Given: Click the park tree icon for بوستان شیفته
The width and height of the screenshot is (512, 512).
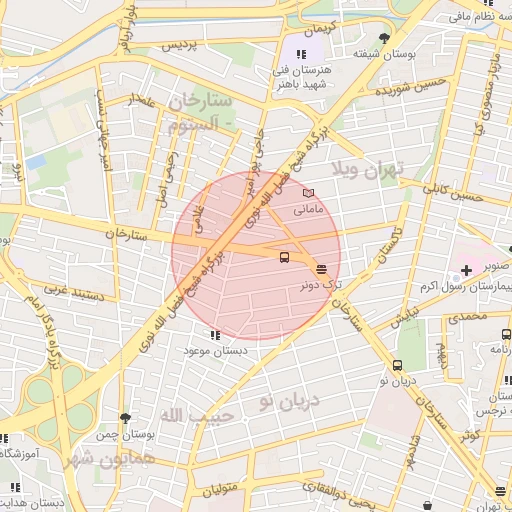Looking at the screenshot, I should pyautogui.click(x=384, y=39).
